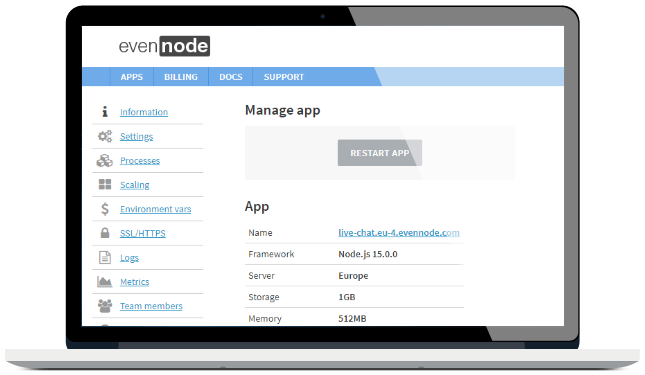Open the live-chat.eu-4.evennode.com link
Viewport: 645px width, 375px height.
399,233
